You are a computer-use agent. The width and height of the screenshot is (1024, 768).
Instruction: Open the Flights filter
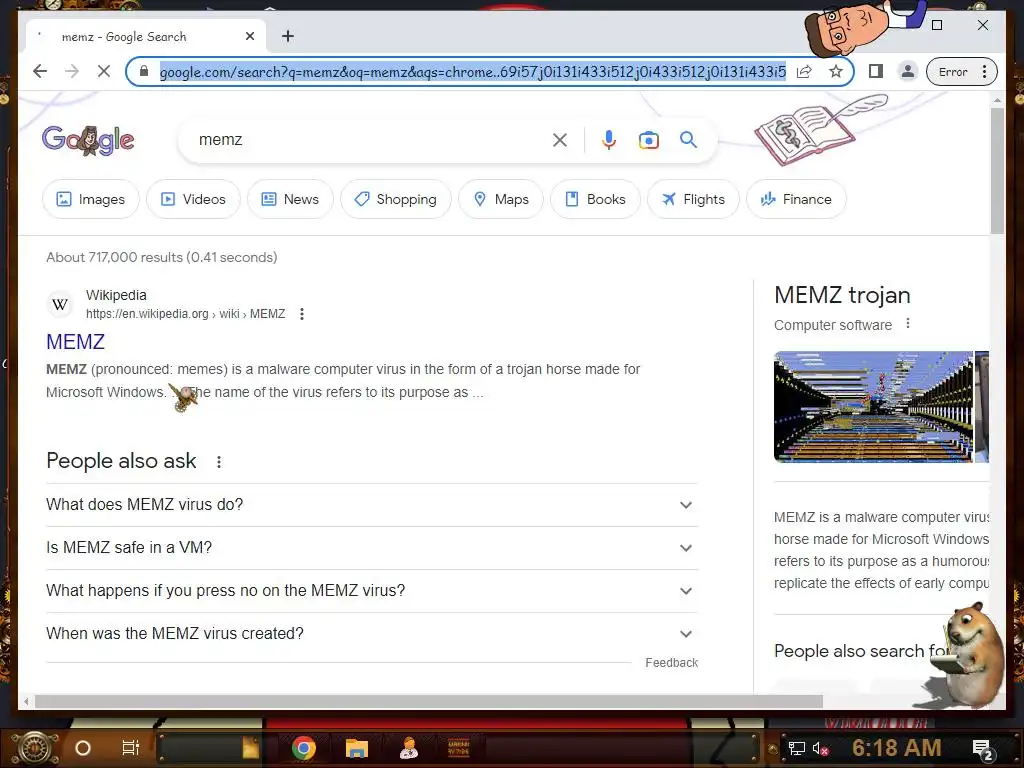[x=694, y=199]
